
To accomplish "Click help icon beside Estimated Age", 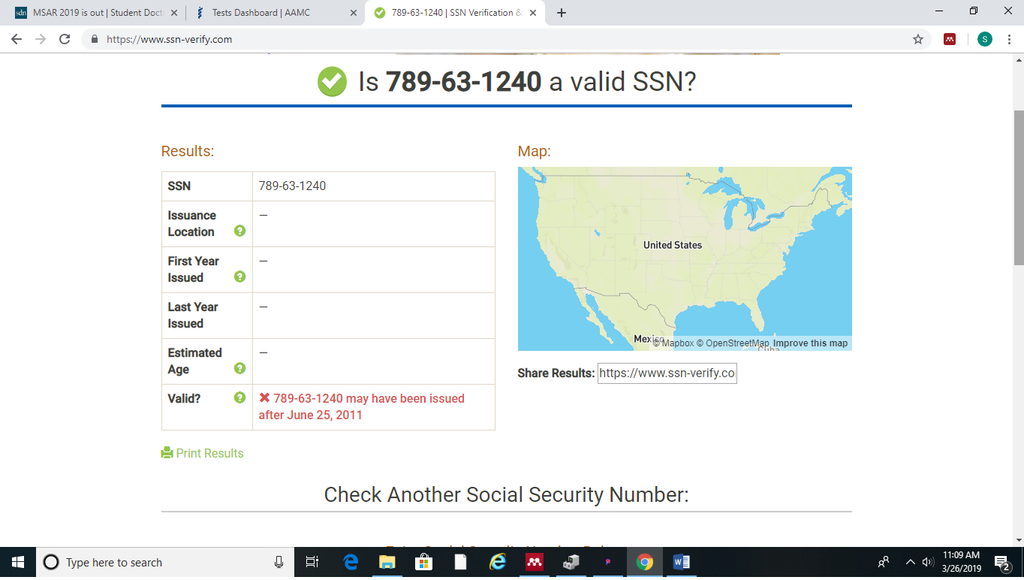I will tap(240, 368).
